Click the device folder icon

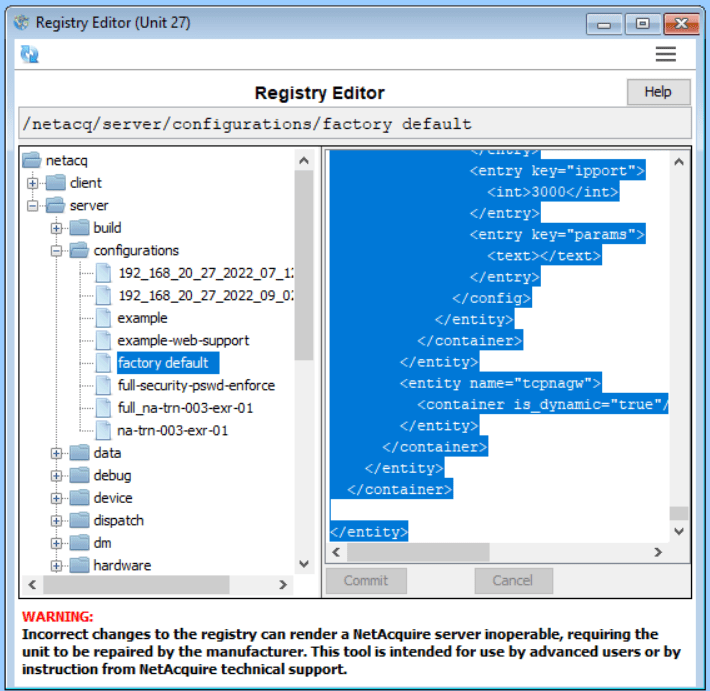click(x=79, y=498)
